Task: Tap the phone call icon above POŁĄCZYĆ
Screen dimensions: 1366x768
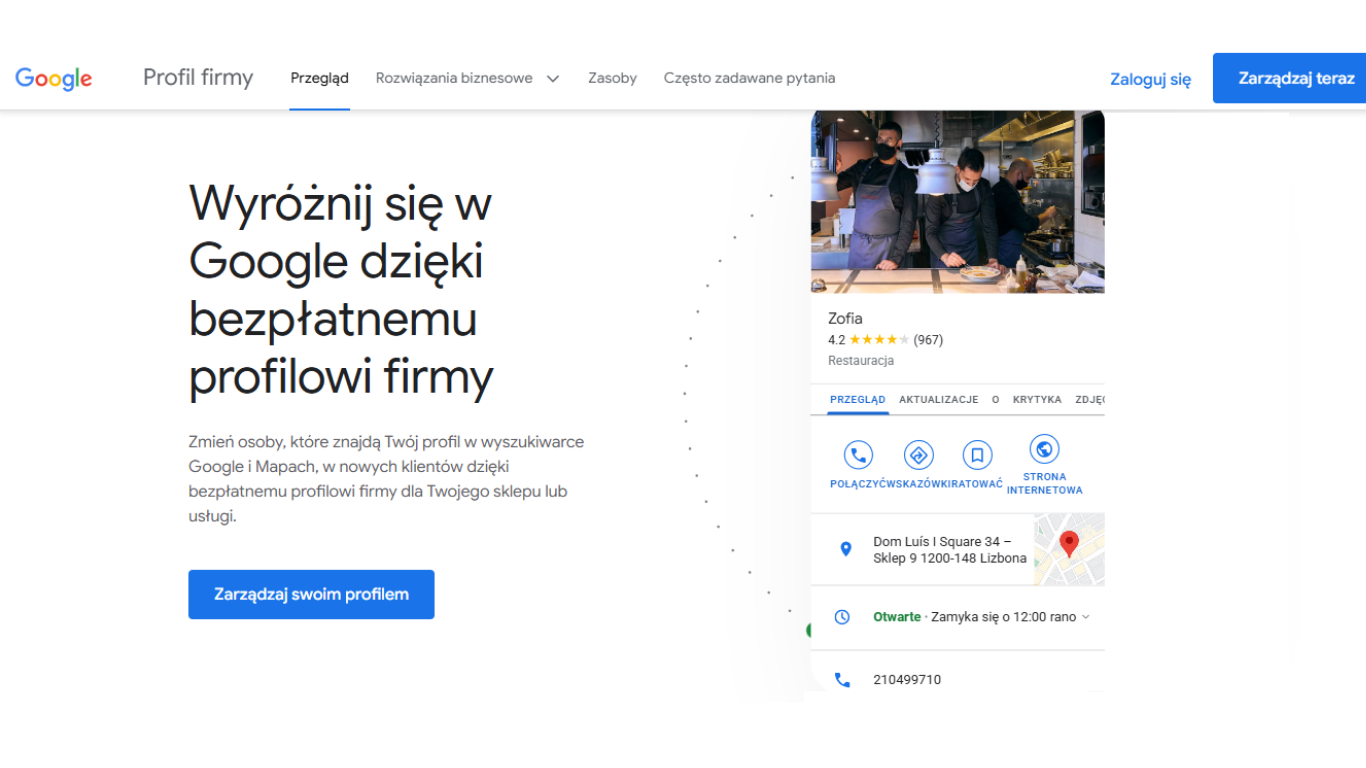Action: (858, 456)
